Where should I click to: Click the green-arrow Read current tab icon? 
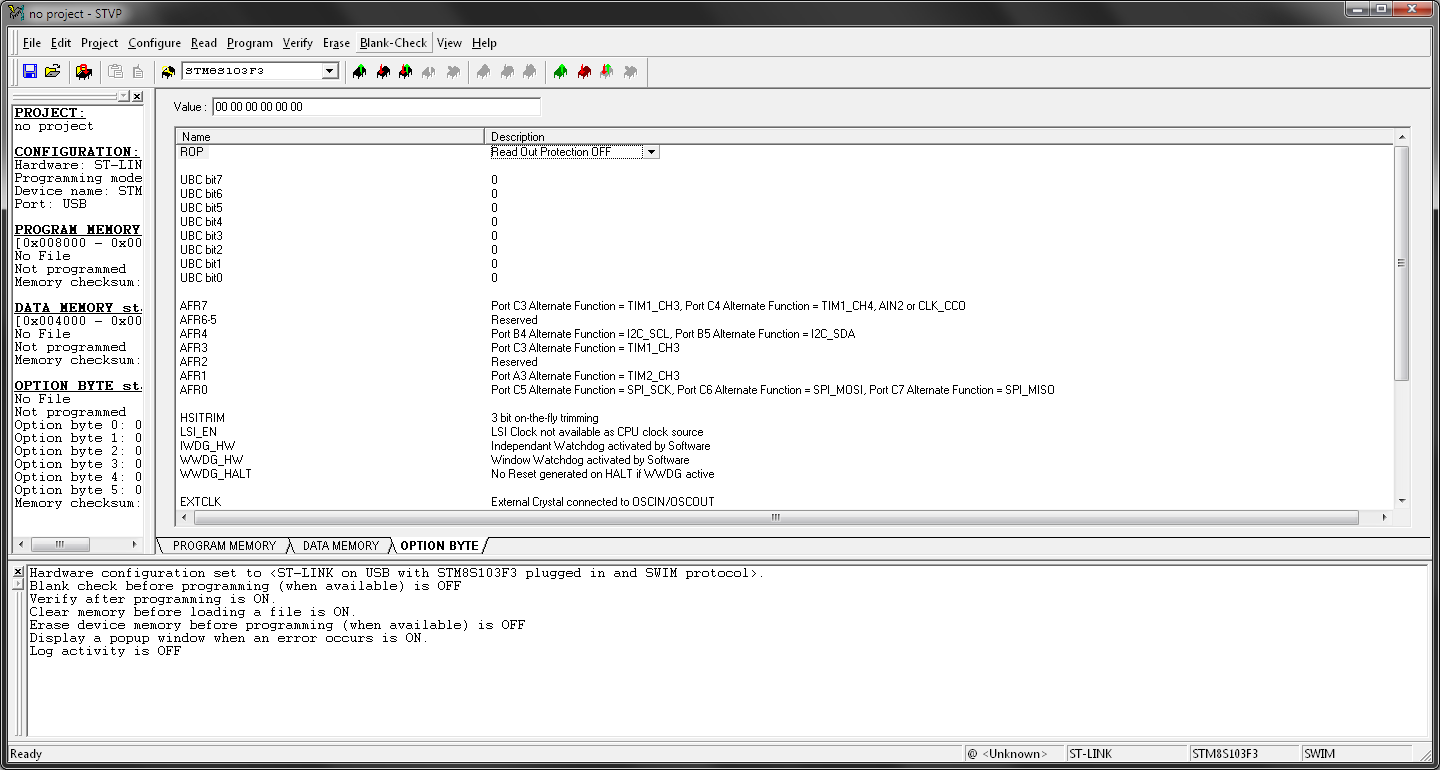pyautogui.click(x=358, y=71)
